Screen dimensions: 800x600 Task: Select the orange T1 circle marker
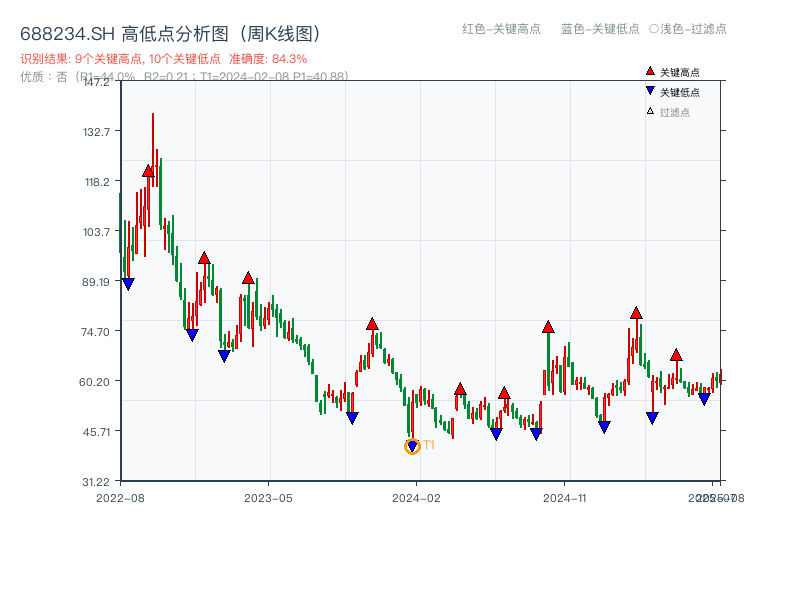tap(411, 446)
